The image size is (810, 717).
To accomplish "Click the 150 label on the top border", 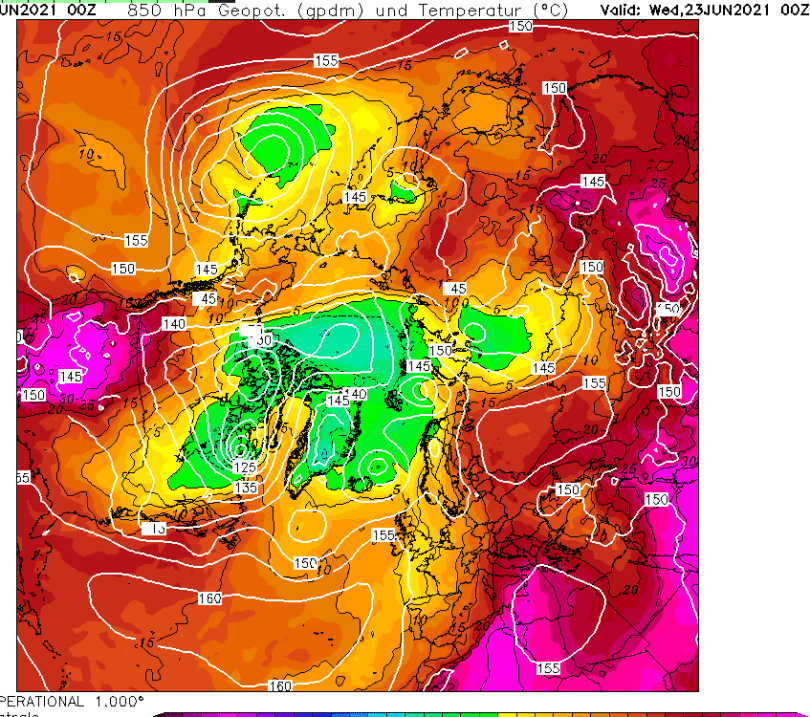I will [x=521, y=26].
